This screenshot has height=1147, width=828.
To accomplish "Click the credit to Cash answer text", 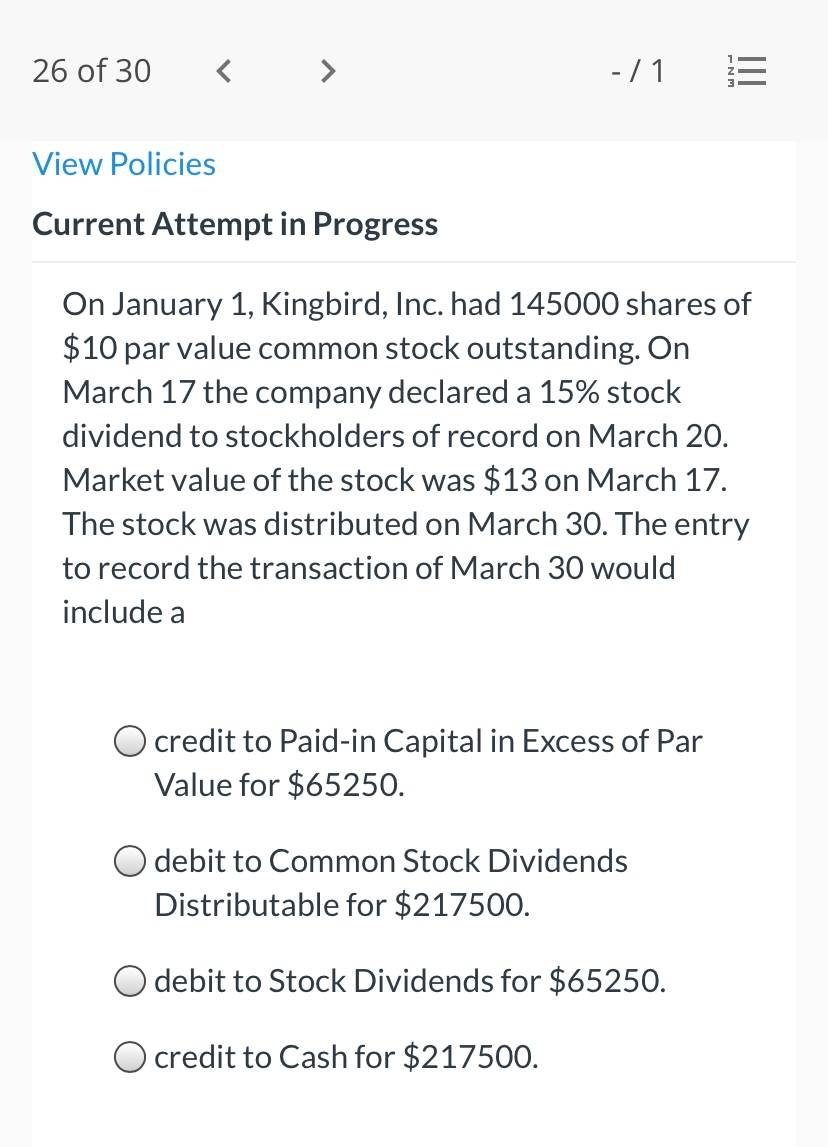I will pos(346,1057).
